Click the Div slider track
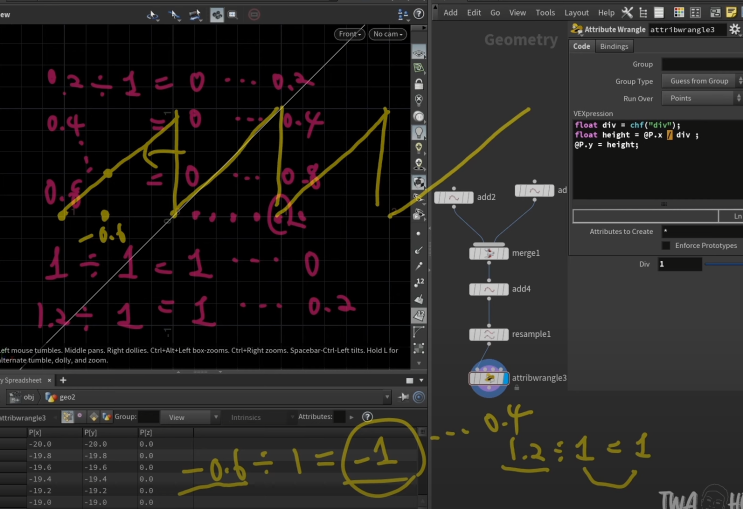The height and width of the screenshot is (509, 743). pos(724,264)
